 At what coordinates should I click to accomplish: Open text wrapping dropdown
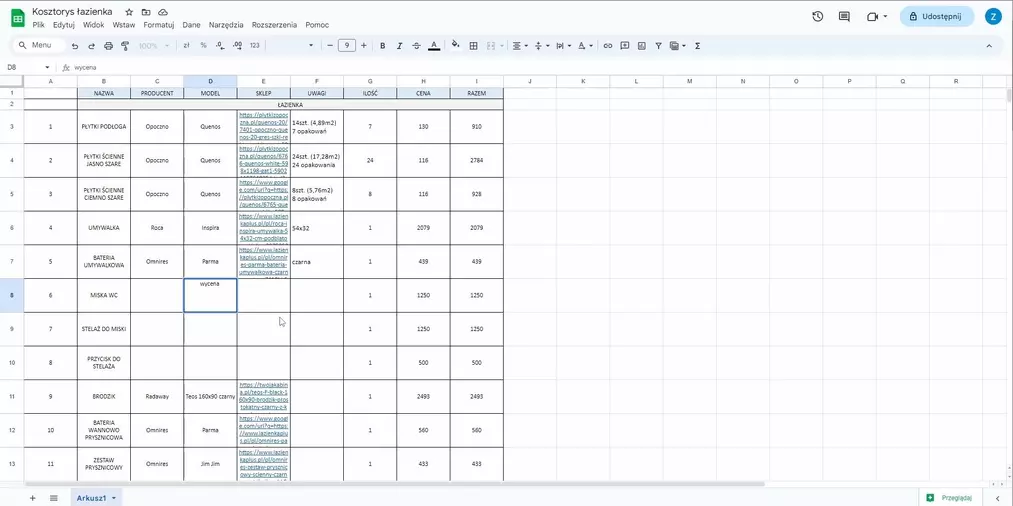(563, 46)
